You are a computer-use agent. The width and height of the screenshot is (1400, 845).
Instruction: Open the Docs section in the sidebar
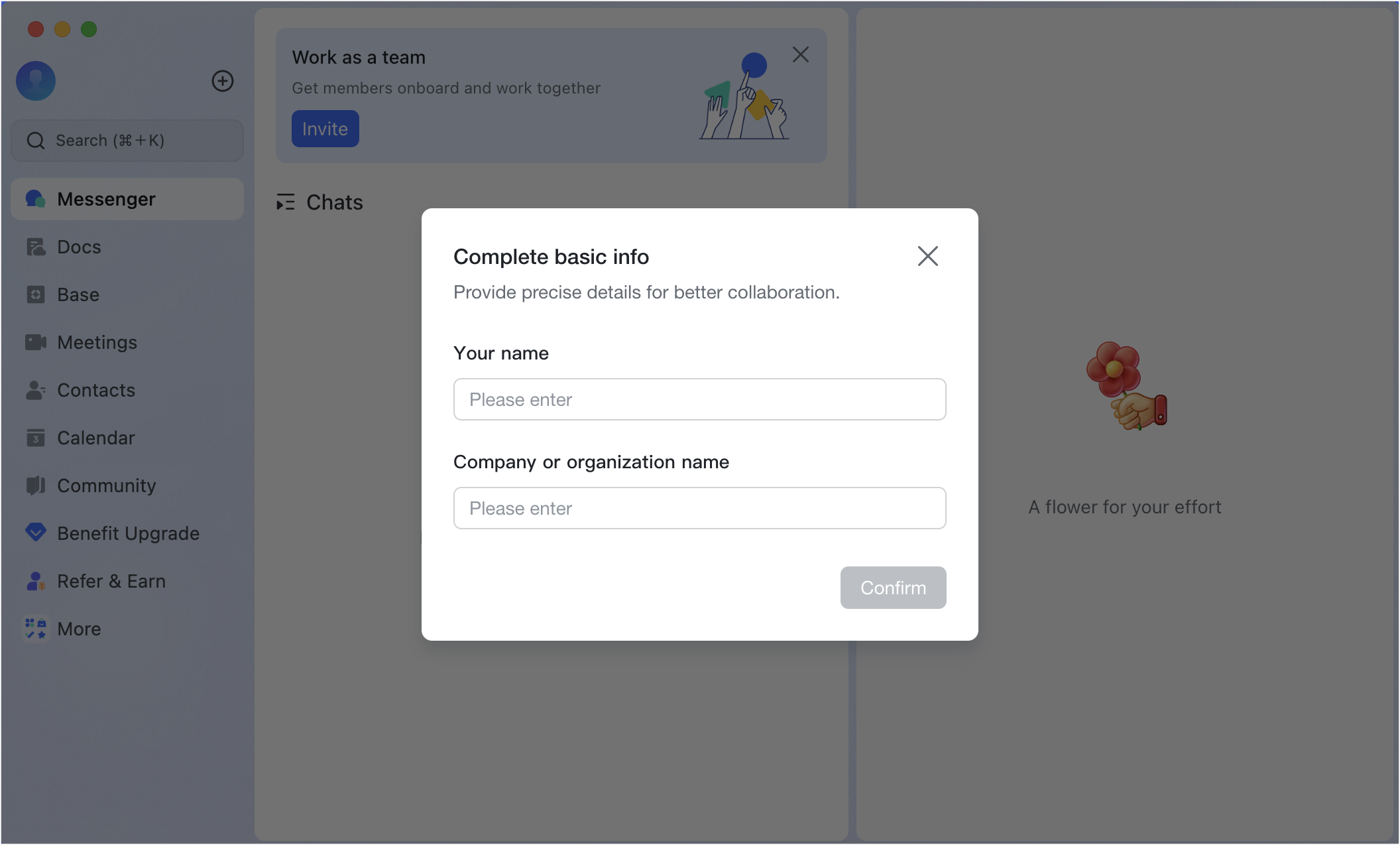[x=78, y=247]
